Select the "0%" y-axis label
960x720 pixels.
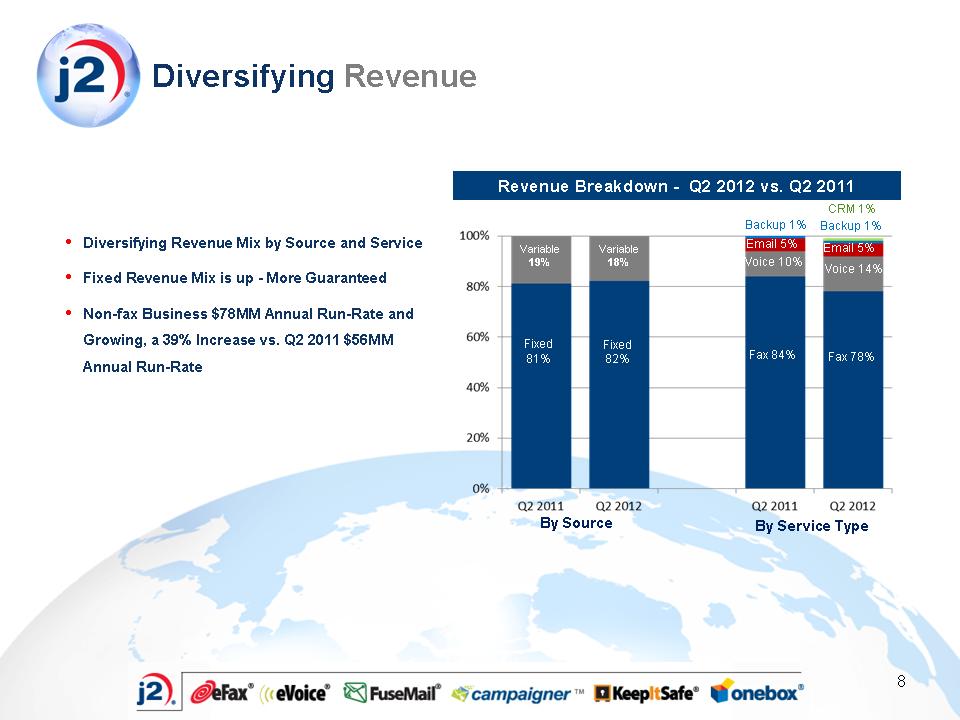pos(481,489)
